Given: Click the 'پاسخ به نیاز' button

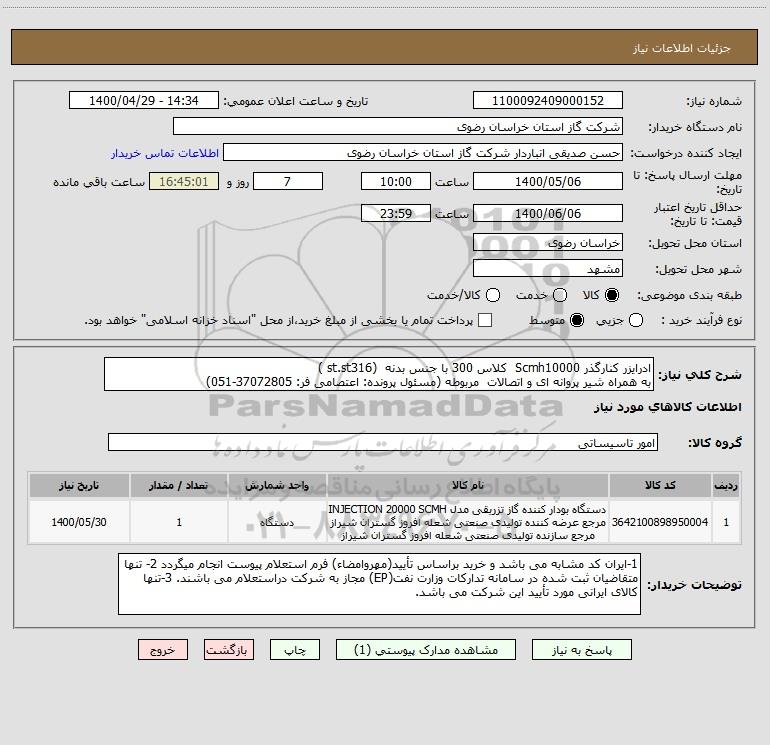Looking at the screenshot, I should click(581, 650).
